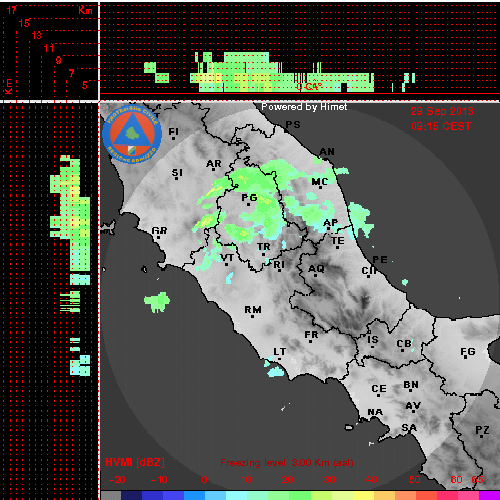The height and width of the screenshot is (500, 500).
Task: Select the PZ city marker
Action: click(482, 436)
